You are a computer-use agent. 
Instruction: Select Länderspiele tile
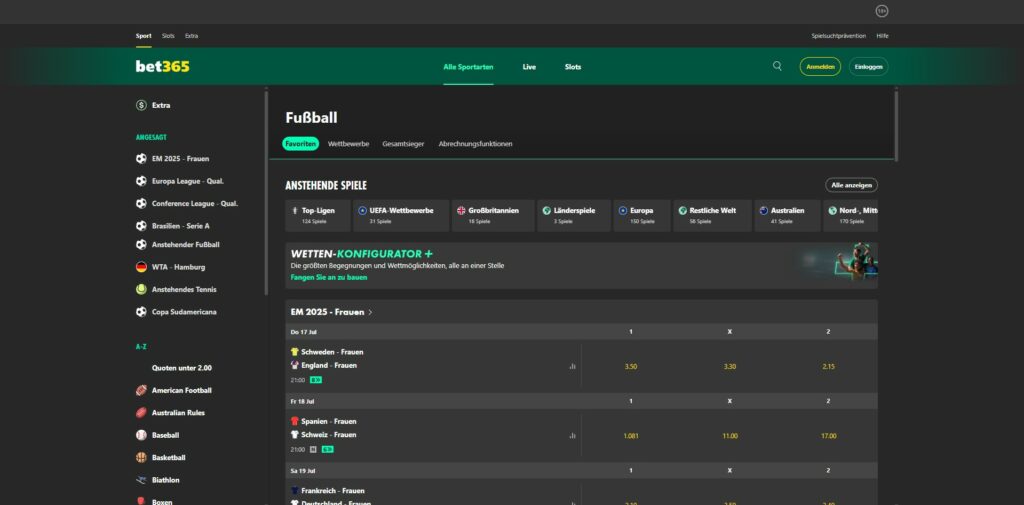(x=574, y=216)
